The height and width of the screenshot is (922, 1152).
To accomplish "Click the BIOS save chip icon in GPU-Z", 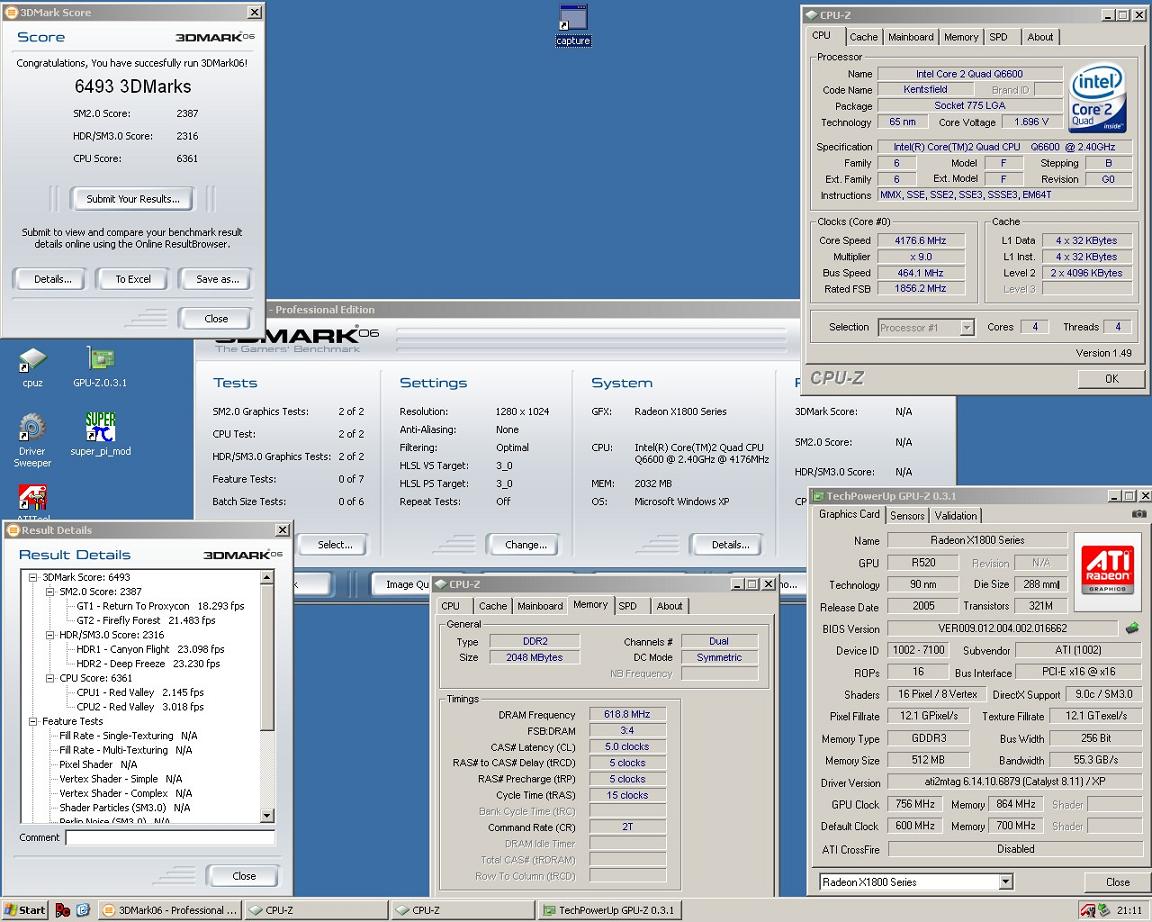I will pyautogui.click(x=1132, y=627).
